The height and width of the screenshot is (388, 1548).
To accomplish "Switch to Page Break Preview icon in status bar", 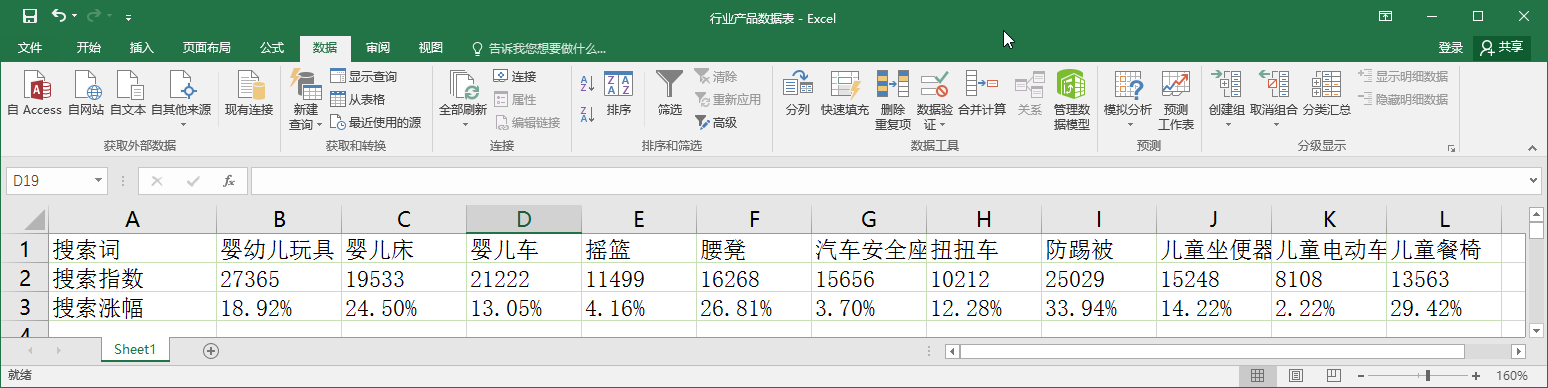I will tap(1333, 376).
